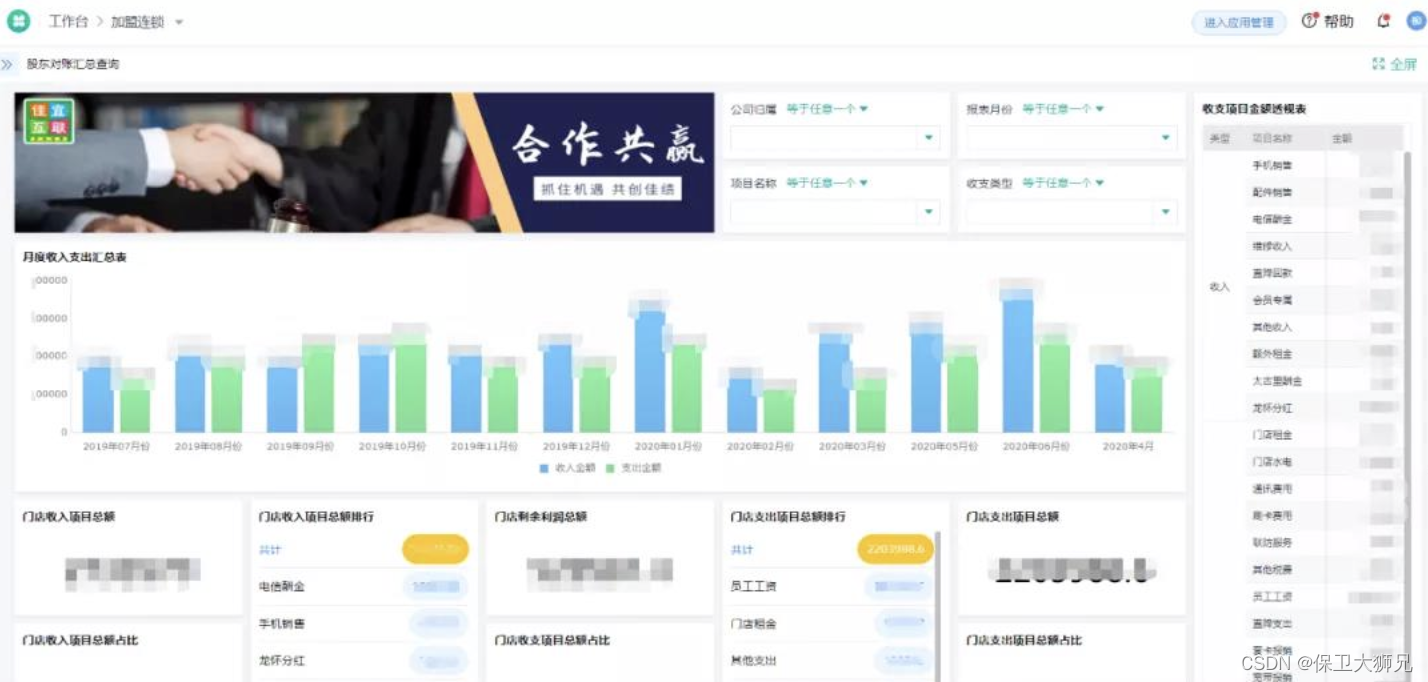Open the 公司归属 value combo box
The height and width of the screenshot is (682, 1428).
coord(834,138)
